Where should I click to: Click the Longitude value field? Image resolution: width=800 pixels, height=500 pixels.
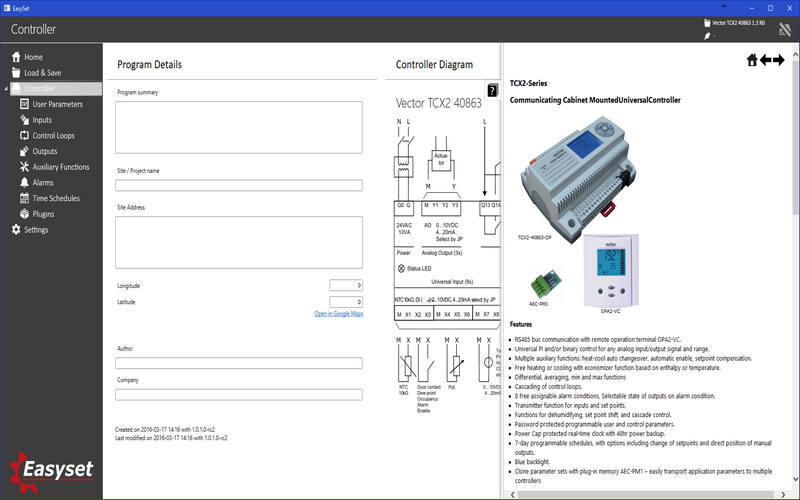(x=346, y=286)
